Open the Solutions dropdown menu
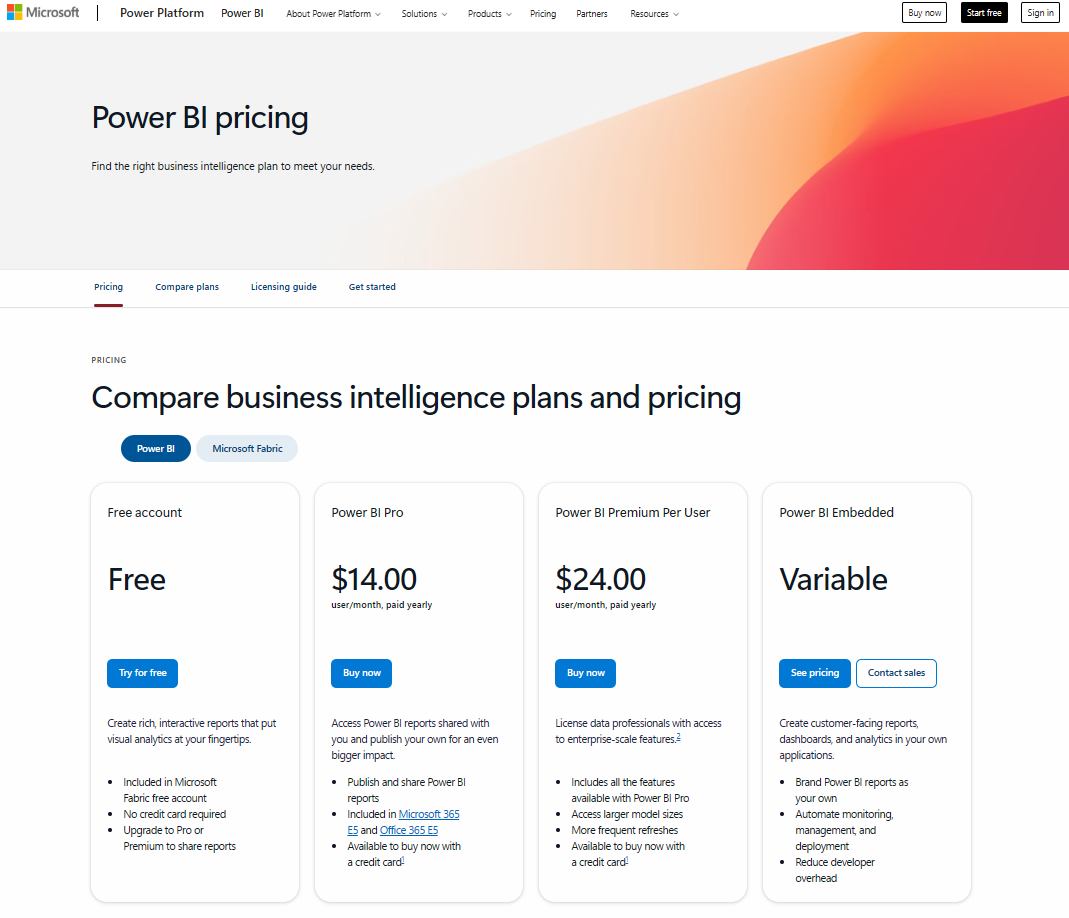 [x=423, y=13]
